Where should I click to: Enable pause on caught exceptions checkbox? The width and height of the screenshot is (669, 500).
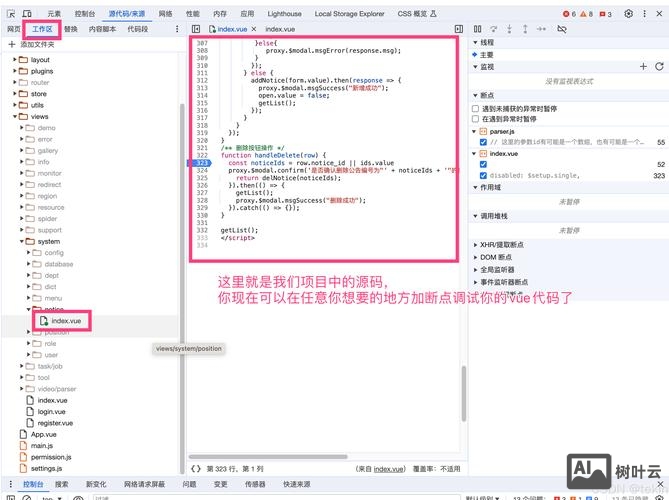click(476, 118)
